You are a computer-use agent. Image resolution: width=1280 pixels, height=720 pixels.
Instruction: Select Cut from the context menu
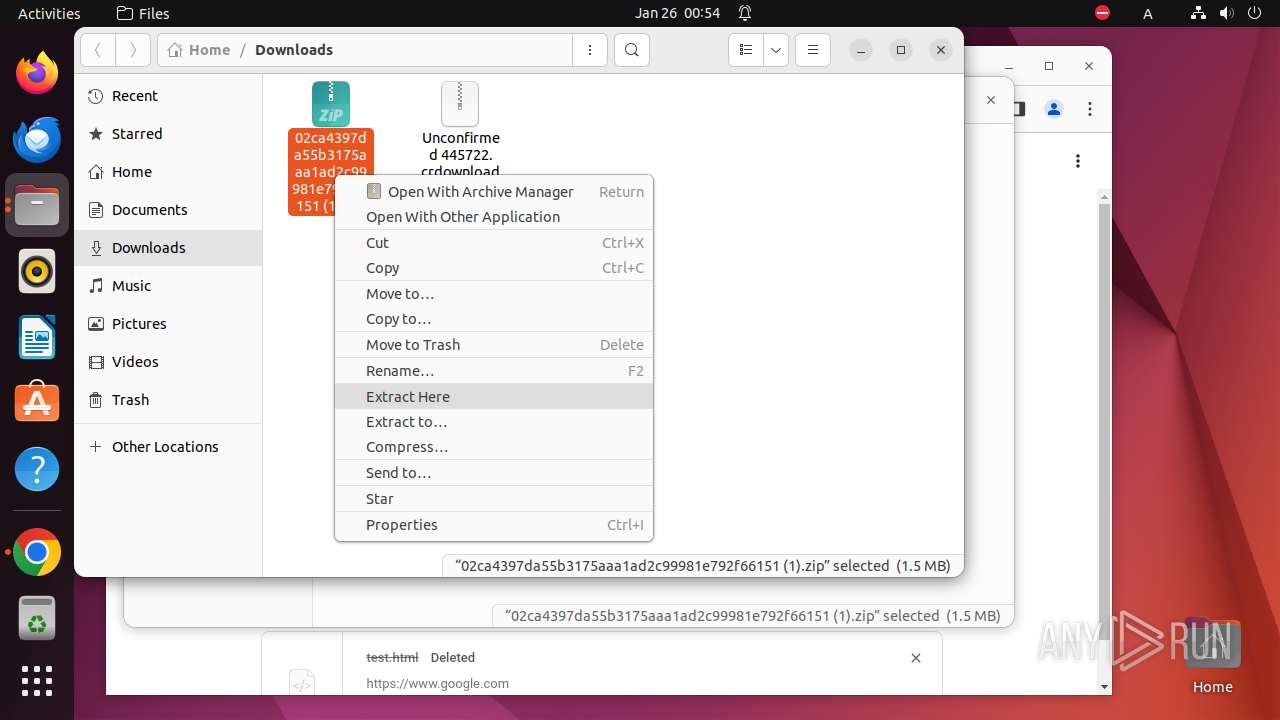[494, 243]
